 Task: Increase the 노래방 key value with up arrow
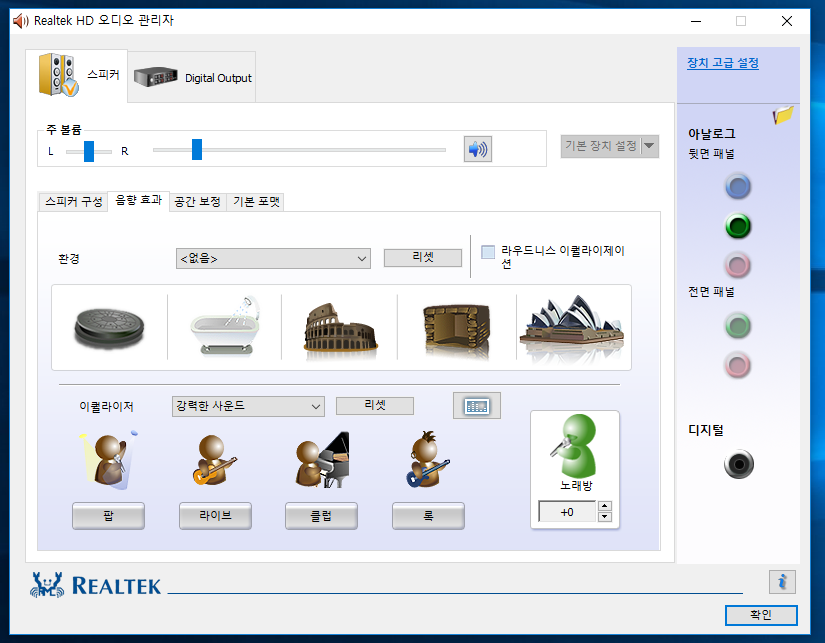click(x=604, y=506)
